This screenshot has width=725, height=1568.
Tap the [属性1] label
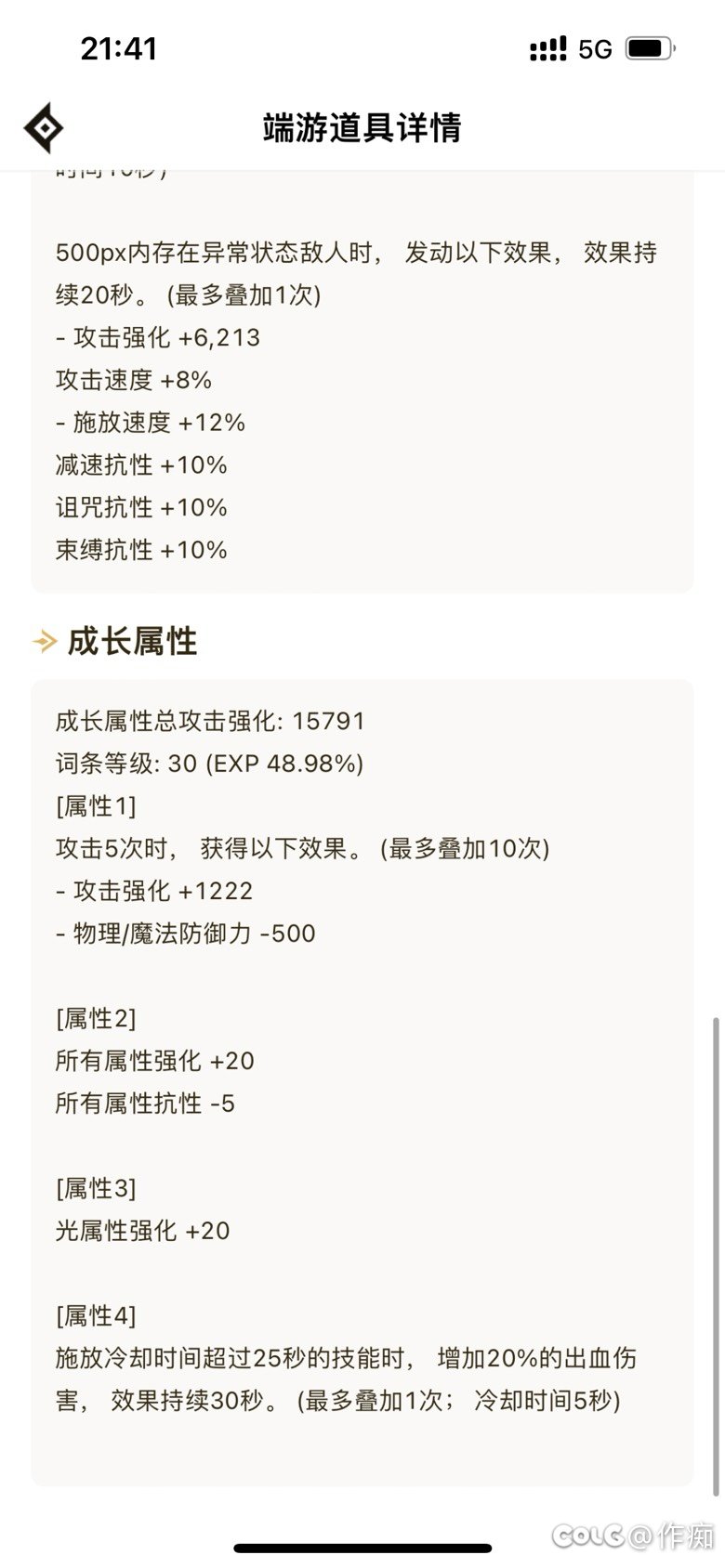click(96, 806)
